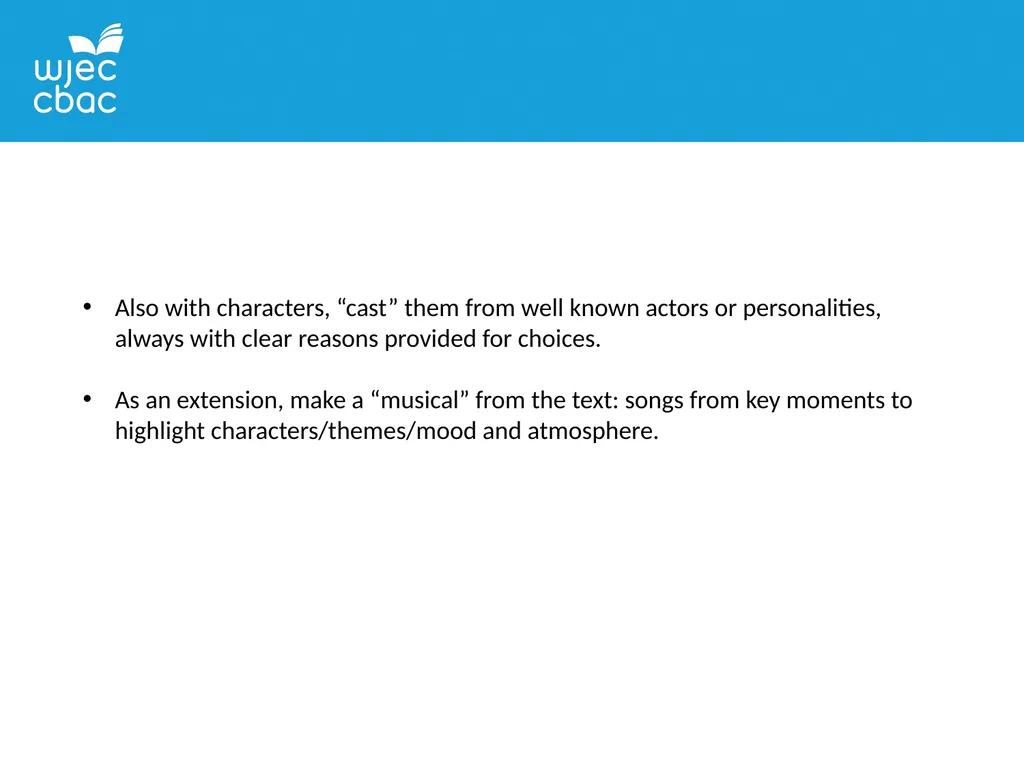Click the word 'atmosphere'
Screen dimensions: 1024x768
coord(592,431)
